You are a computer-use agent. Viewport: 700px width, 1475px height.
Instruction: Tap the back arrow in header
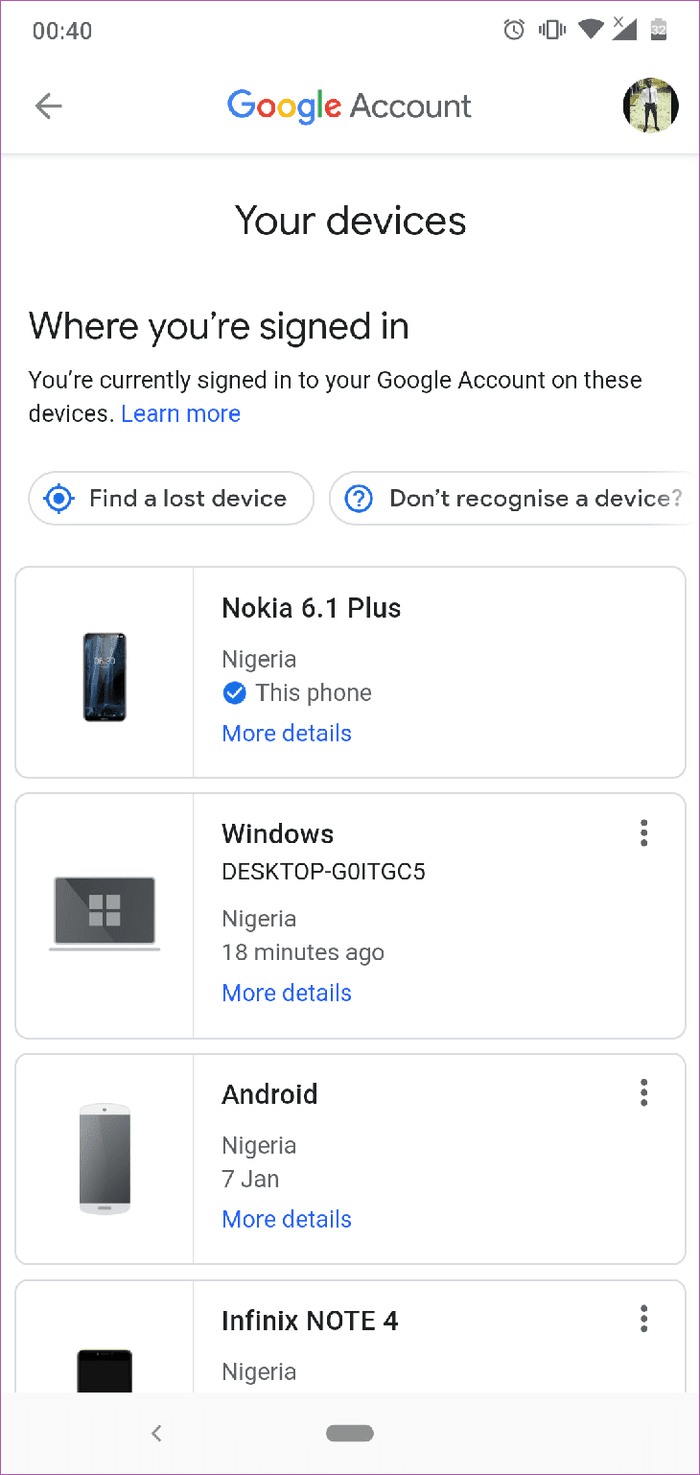pos(48,106)
